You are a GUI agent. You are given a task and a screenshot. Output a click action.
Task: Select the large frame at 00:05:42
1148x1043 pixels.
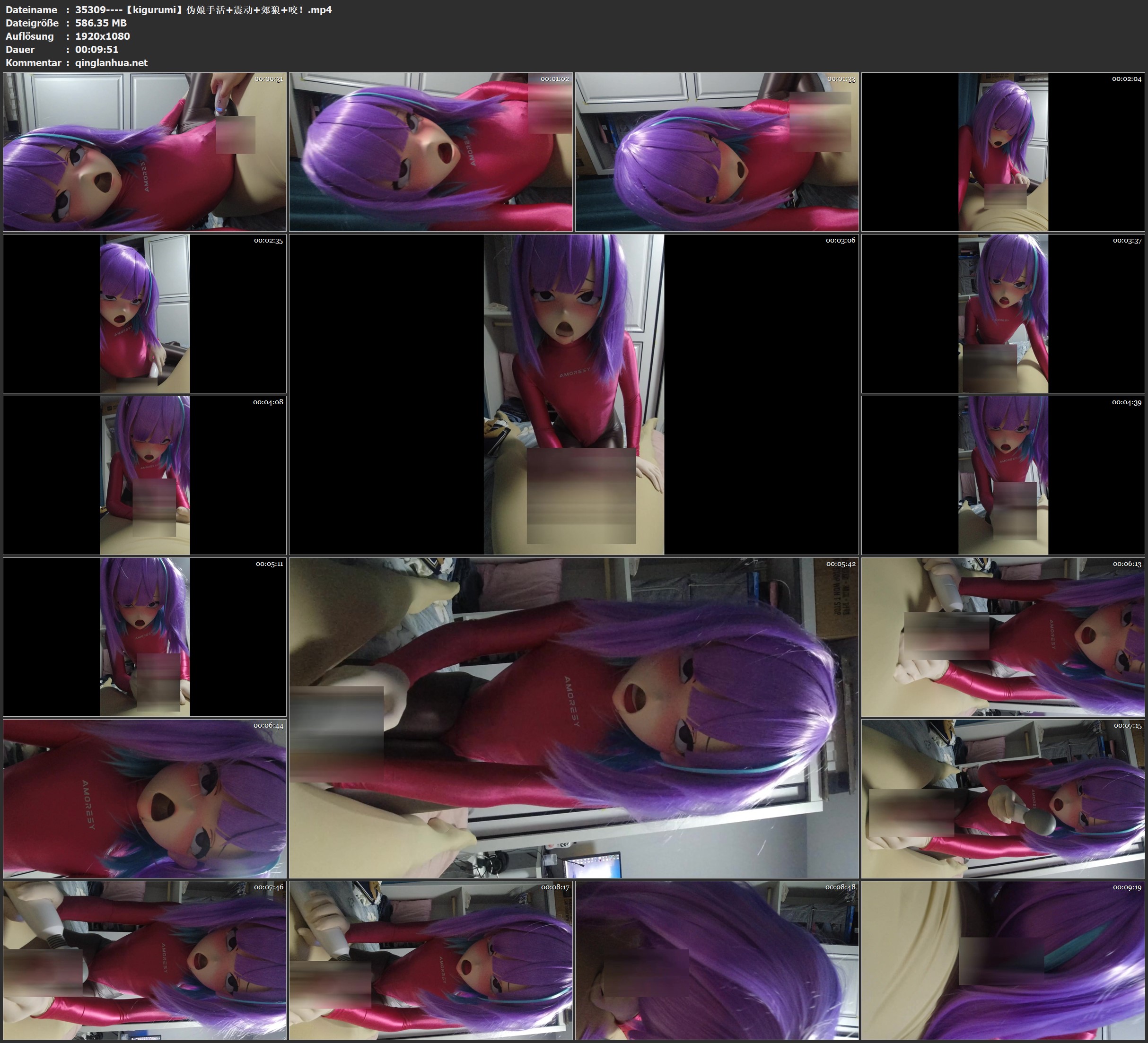[573, 717]
